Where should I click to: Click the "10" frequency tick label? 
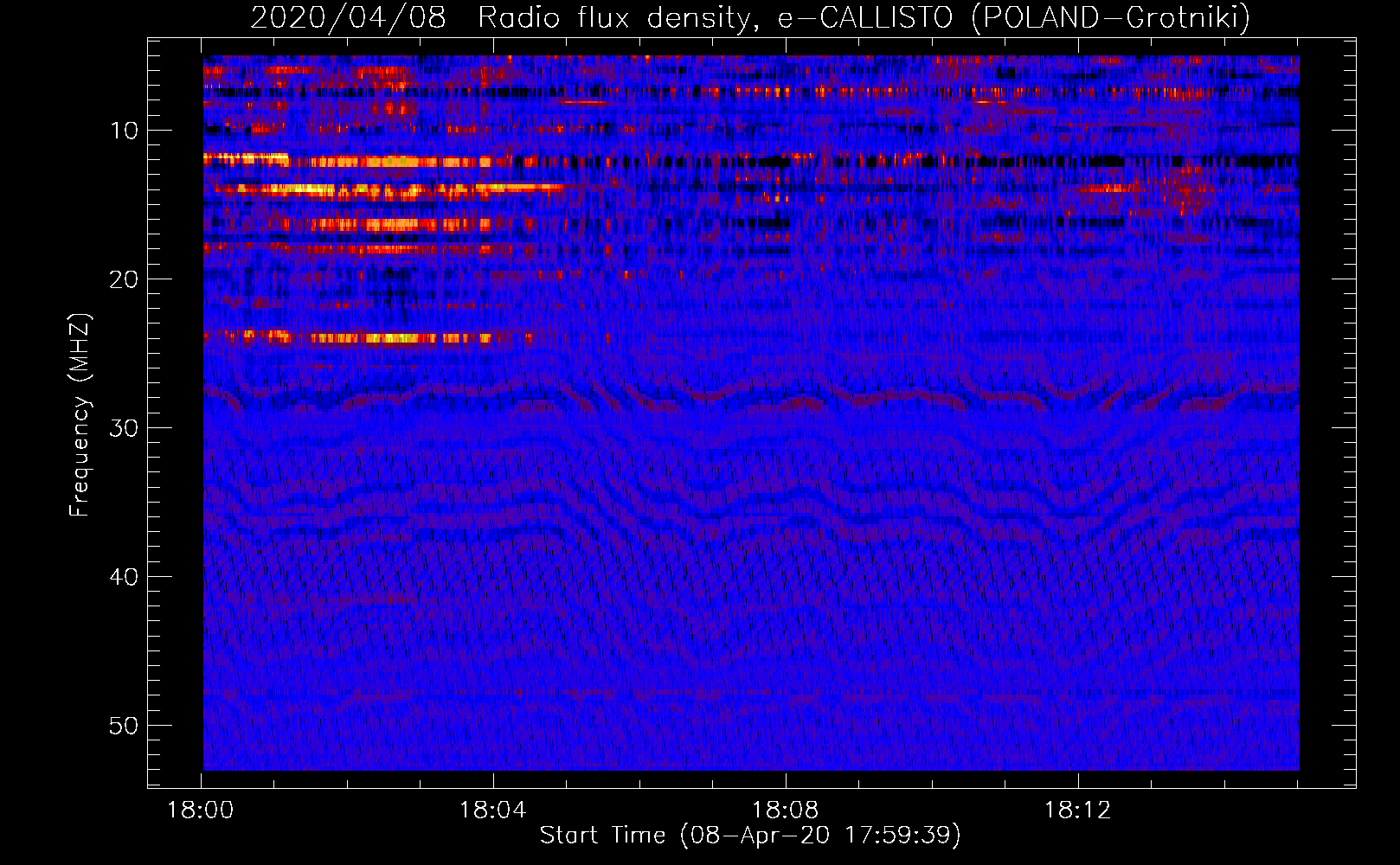pos(125,131)
